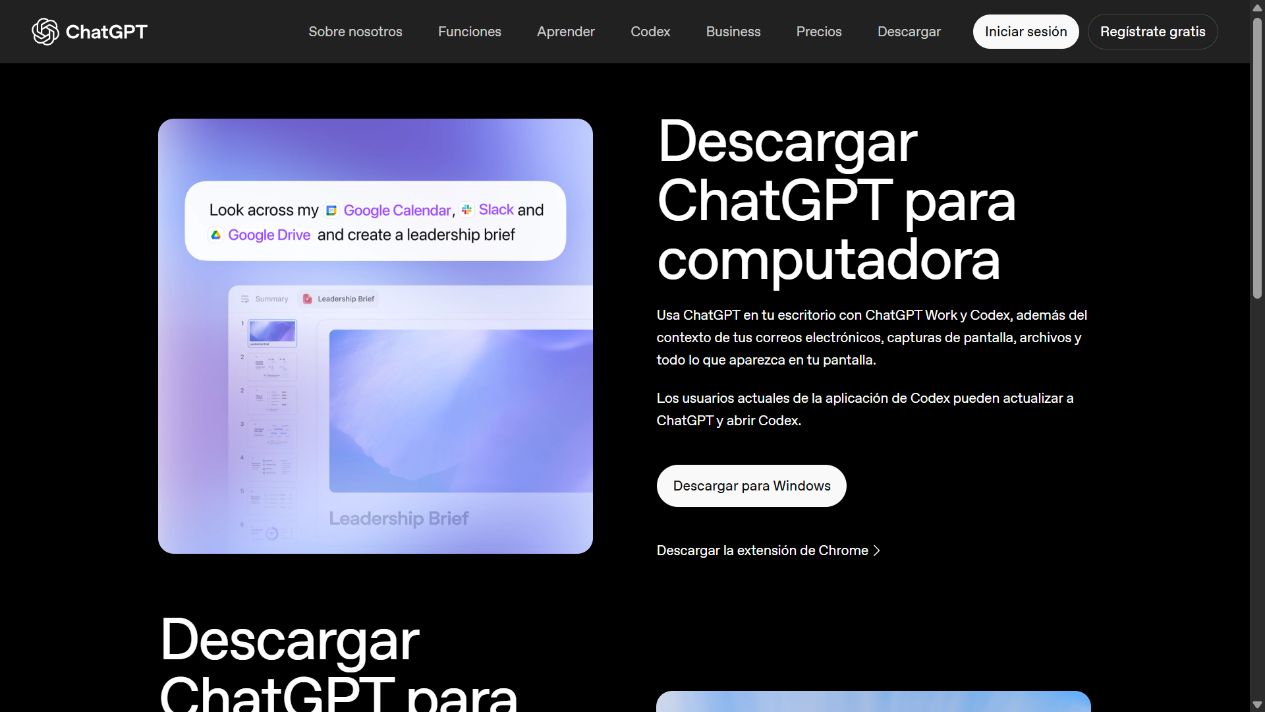Click the Iniciar sesión button
This screenshot has width=1265, height=712.
click(1026, 32)
